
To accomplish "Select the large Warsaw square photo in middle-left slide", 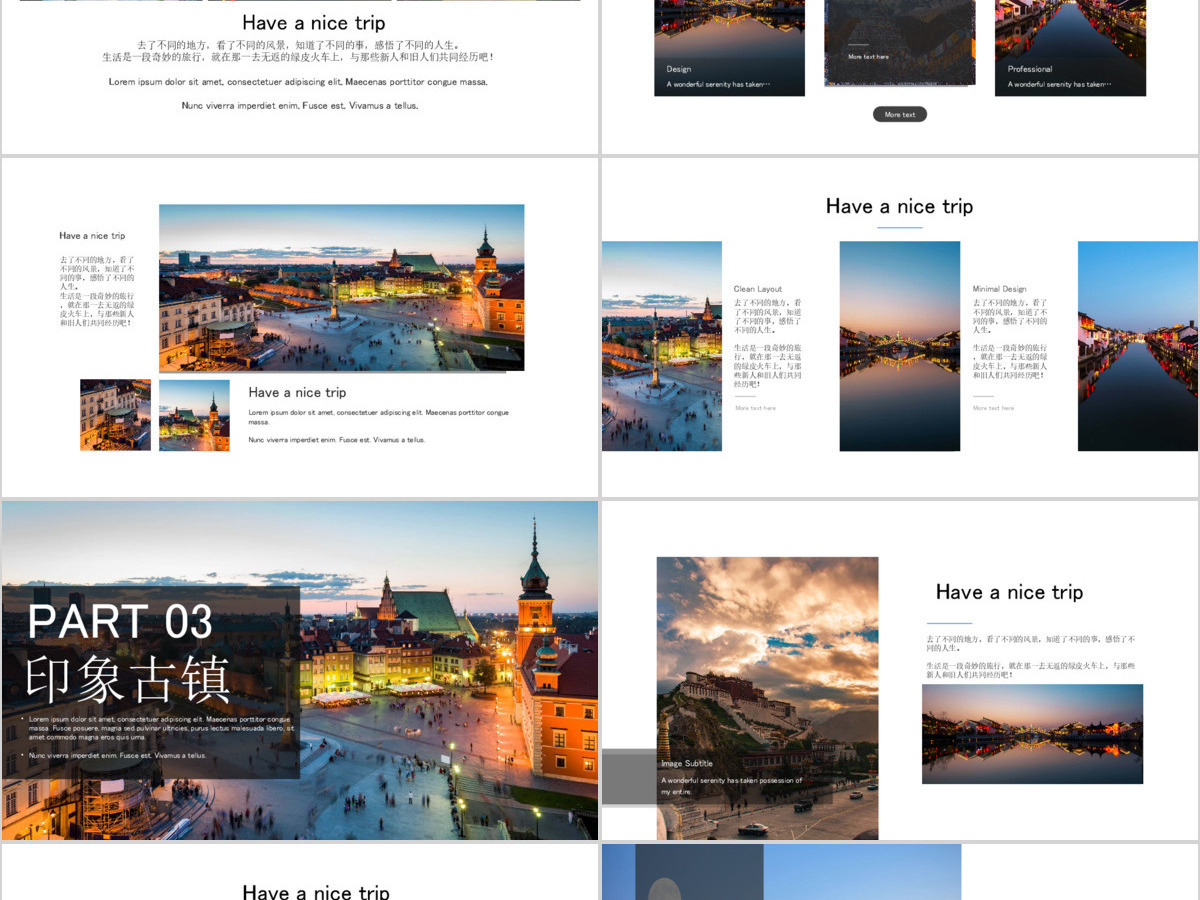I will click(341, 288).
